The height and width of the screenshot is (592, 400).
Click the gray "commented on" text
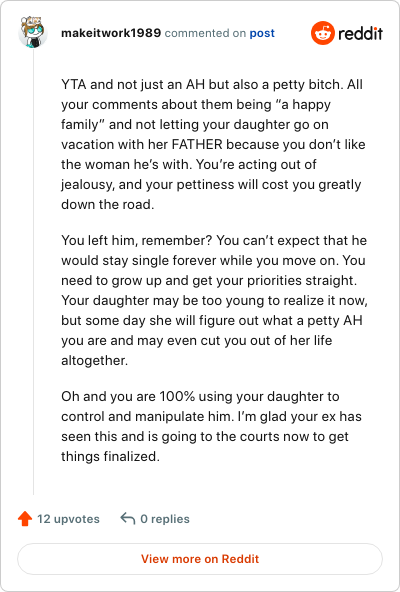click(x=205, y=33)
